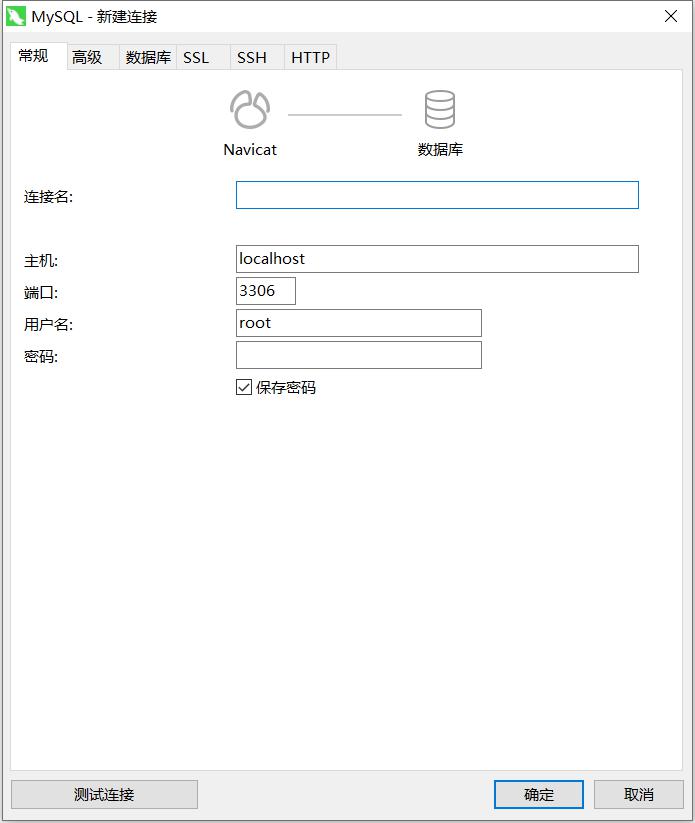
Task: Click the 端口: label
Action: point(41,293)
